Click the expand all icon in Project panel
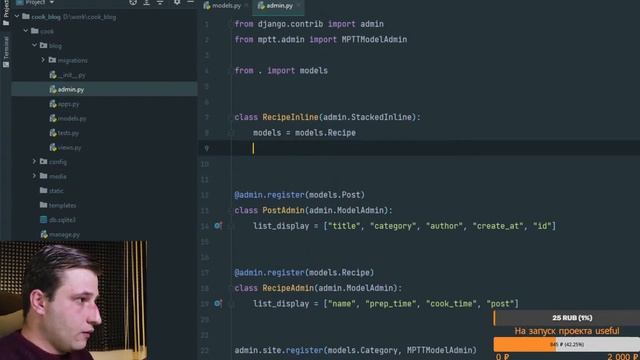The image size is (640, 360). point(147,2)
